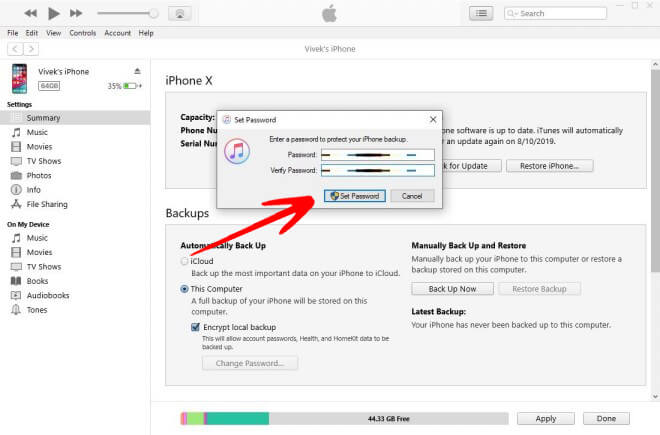Toggle the list view button
The width and height of the screenshot is (660, 435).
pos(481,13)
